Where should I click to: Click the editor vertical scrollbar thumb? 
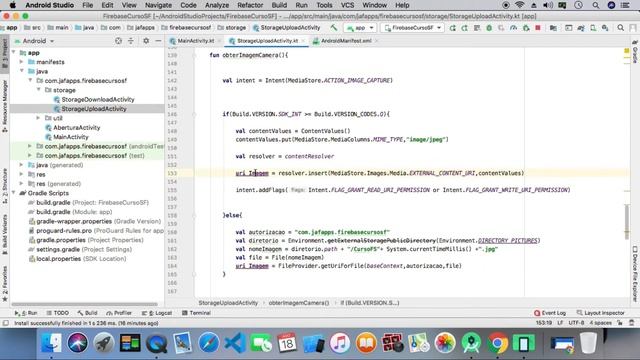pos(627,221)
